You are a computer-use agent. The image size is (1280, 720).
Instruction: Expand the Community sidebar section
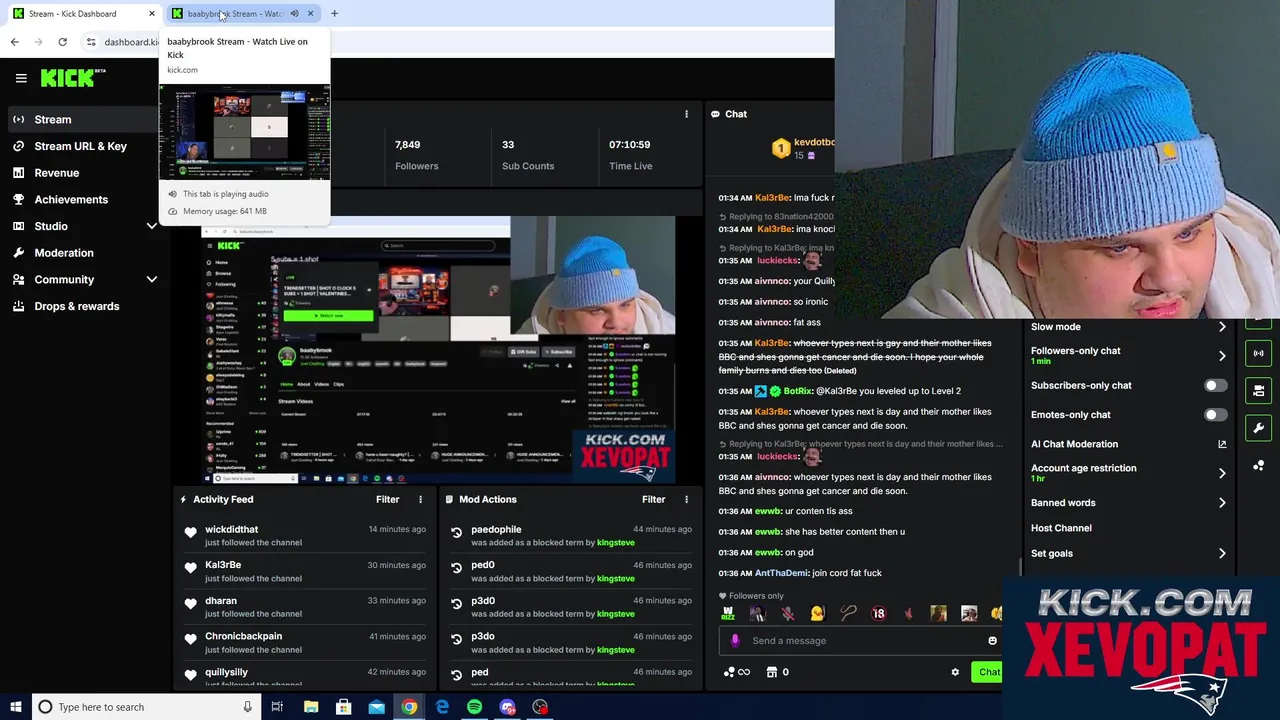[x=152, y=280]
